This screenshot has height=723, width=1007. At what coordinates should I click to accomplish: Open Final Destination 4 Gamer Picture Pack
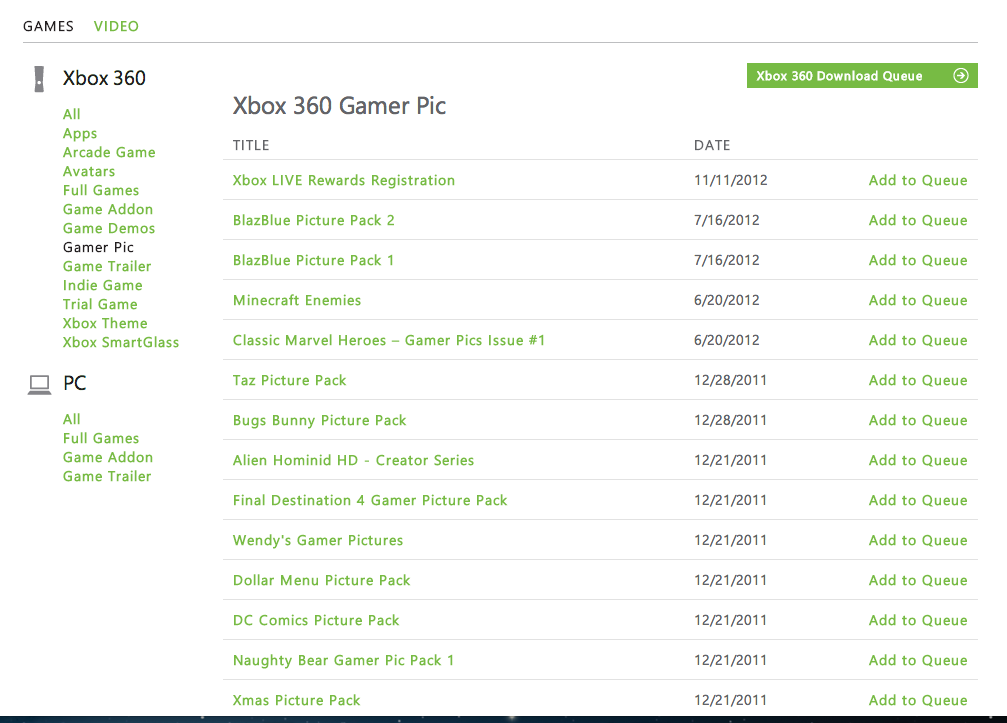(x=370, y=500)
